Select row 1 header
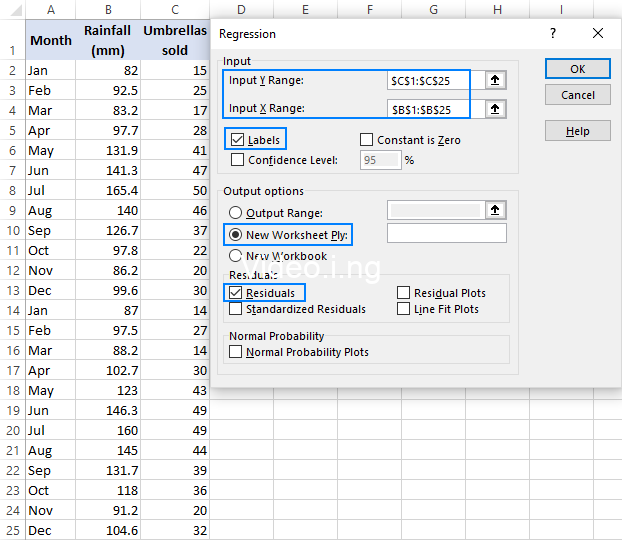 [13, 40]
